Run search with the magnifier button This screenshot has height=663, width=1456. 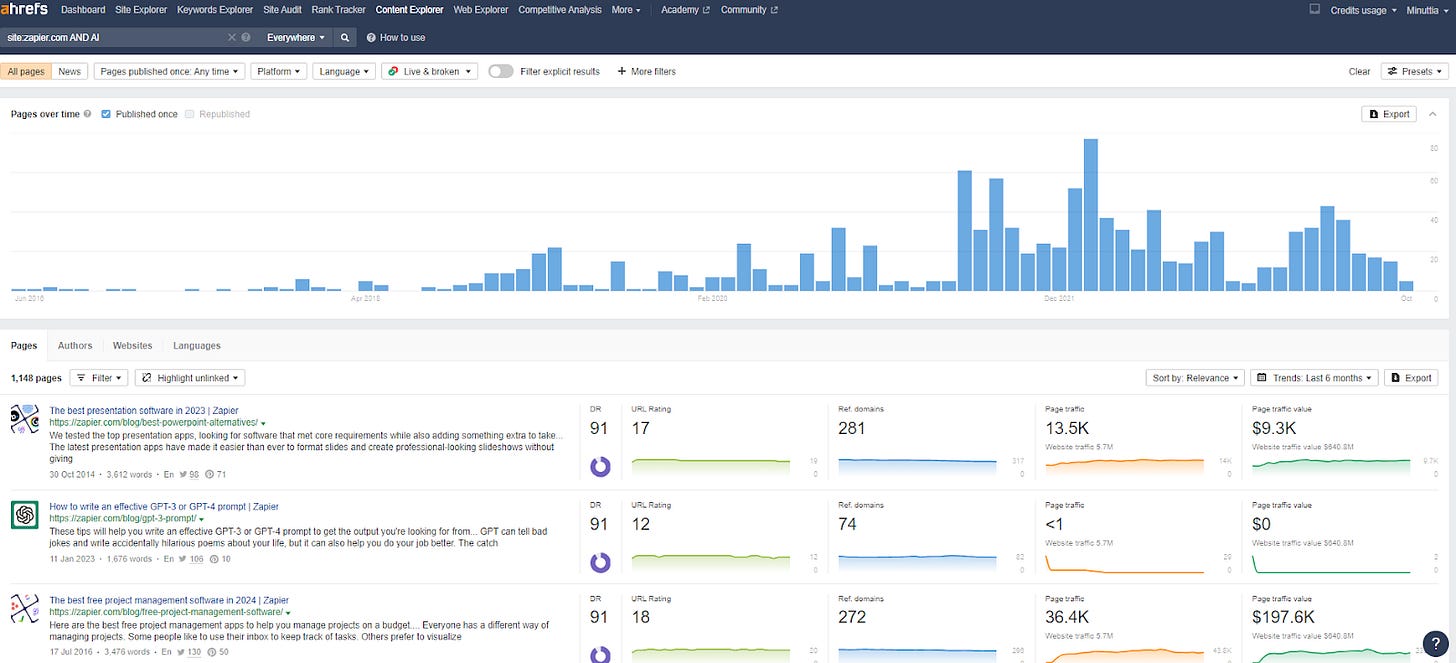point(344,37)
